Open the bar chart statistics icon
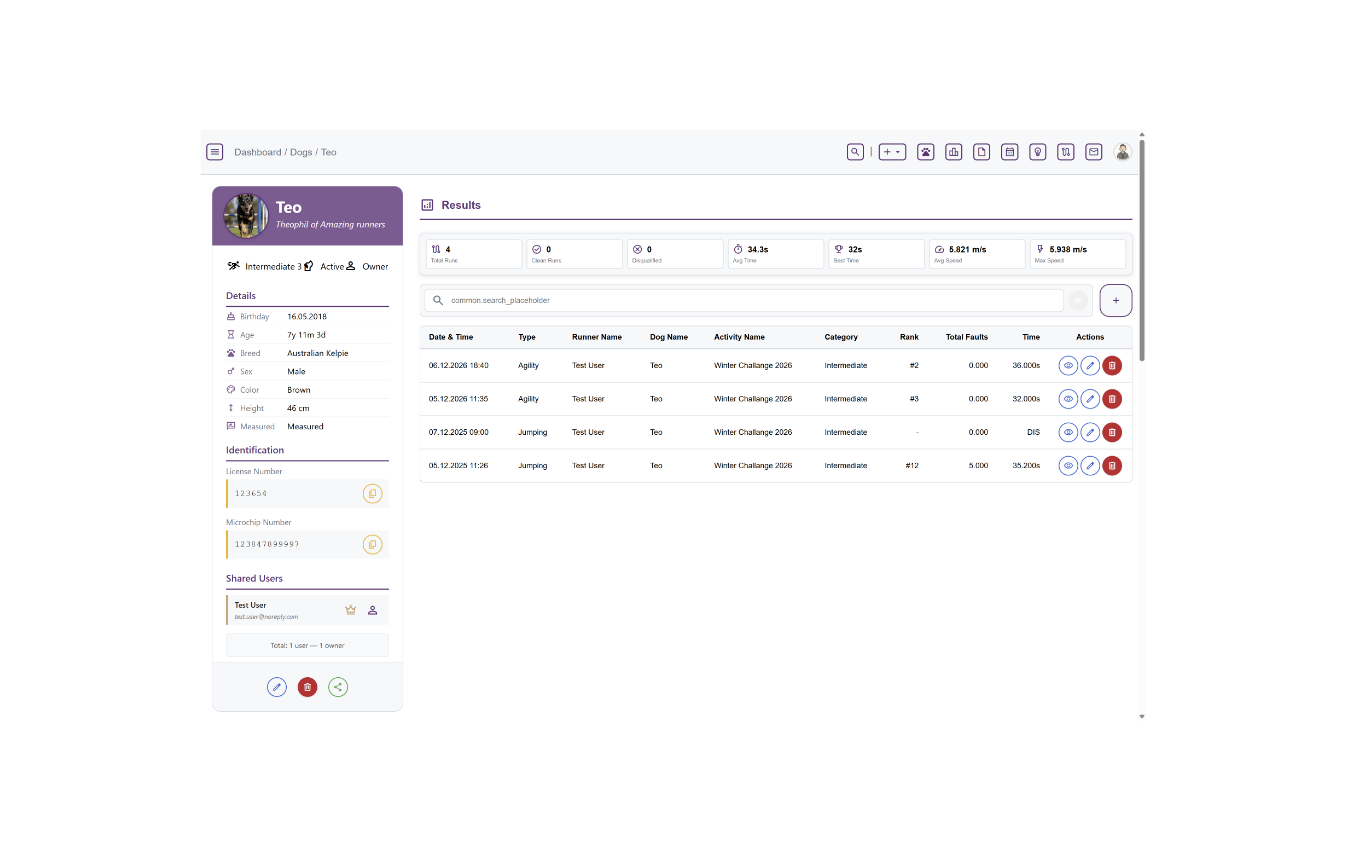Viewport: 1347px width, 851px height. click(x=954, y=152)
